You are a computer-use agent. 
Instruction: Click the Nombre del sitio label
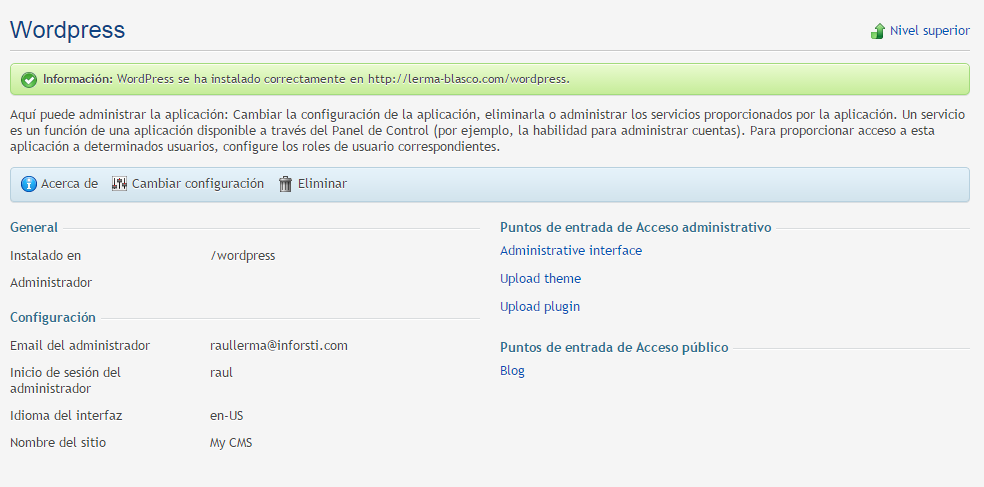coord(58,443)
